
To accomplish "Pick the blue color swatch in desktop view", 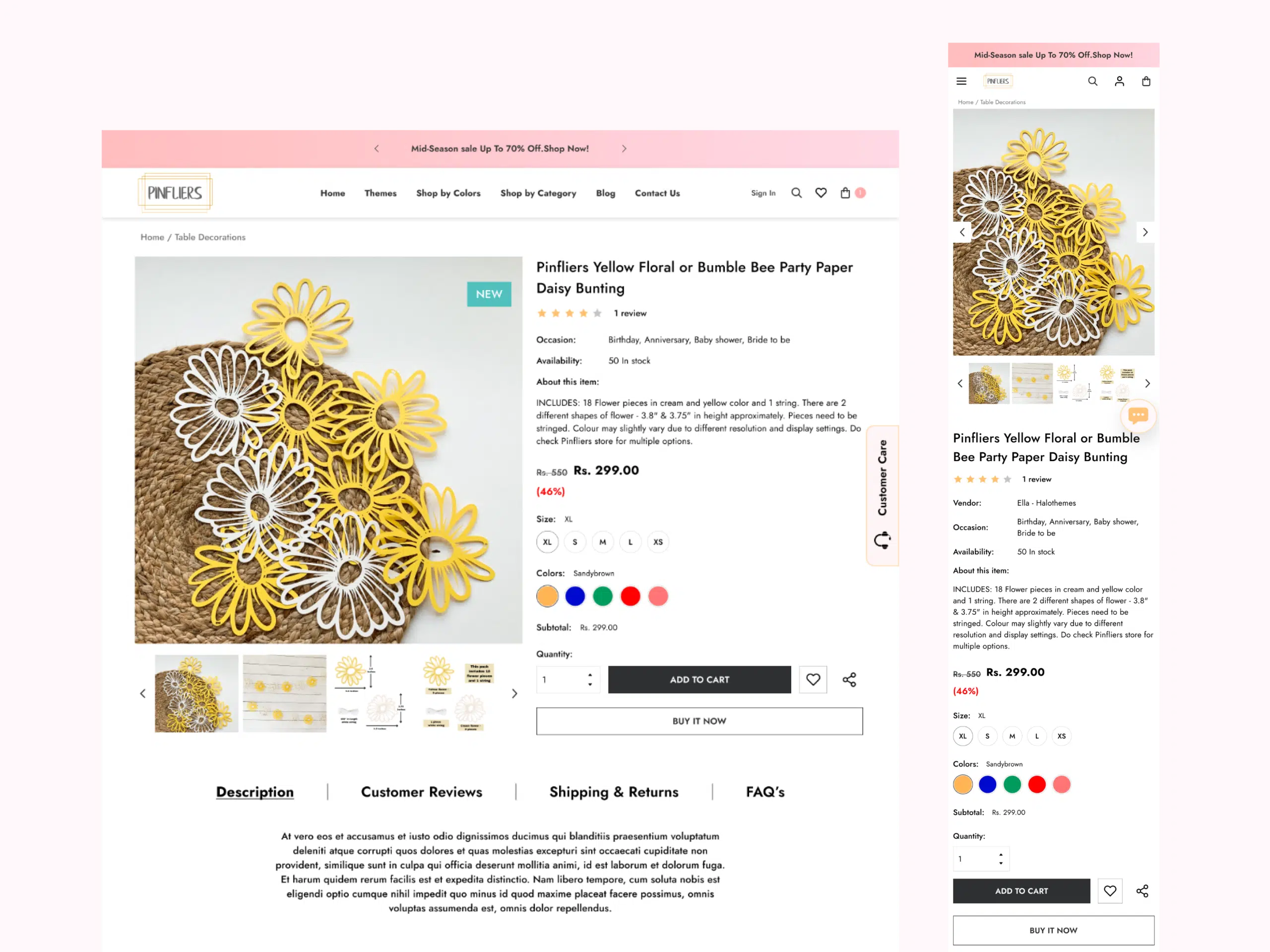I will 574,596.
